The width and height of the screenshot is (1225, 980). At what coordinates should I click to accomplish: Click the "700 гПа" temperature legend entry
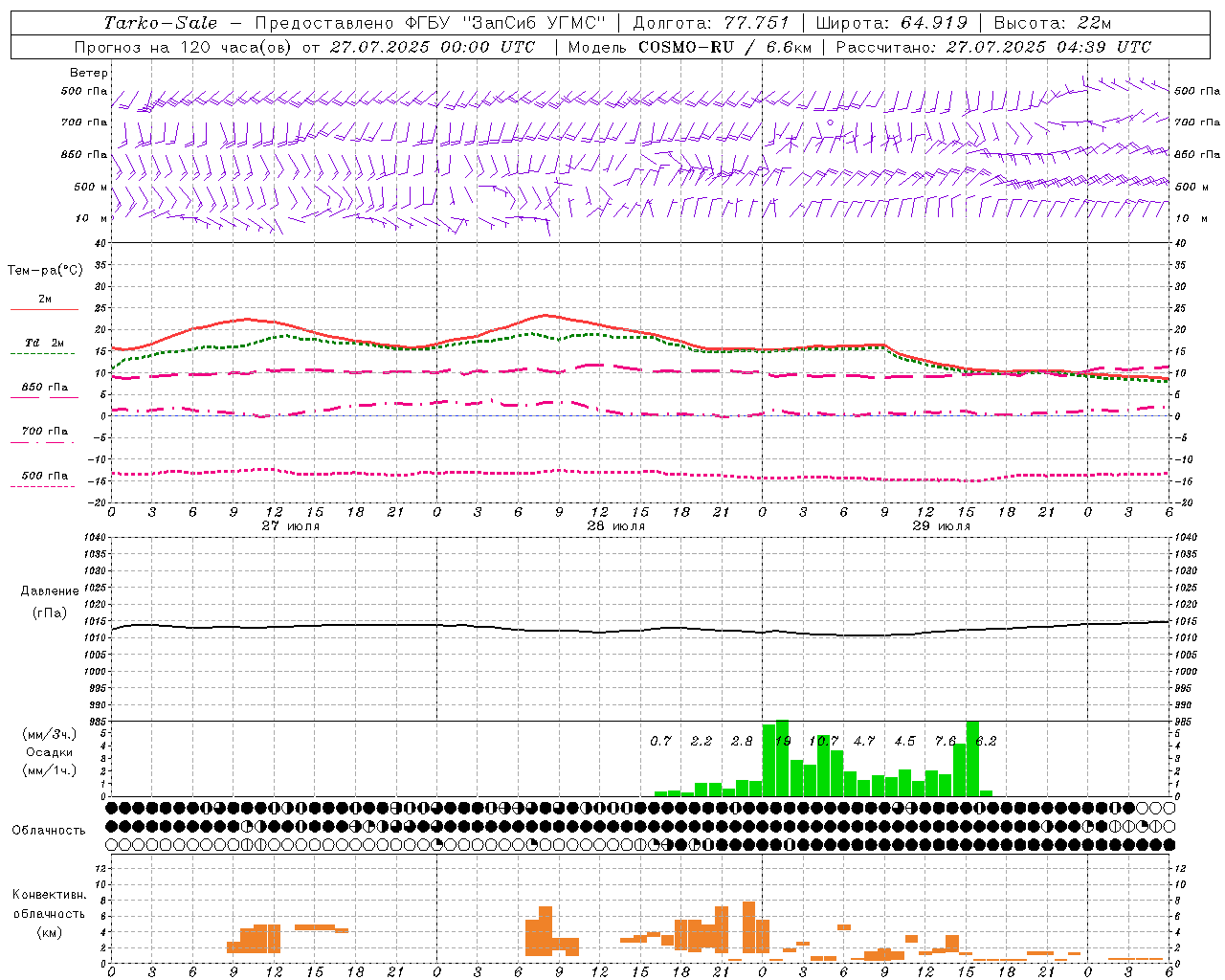[45, 431]
